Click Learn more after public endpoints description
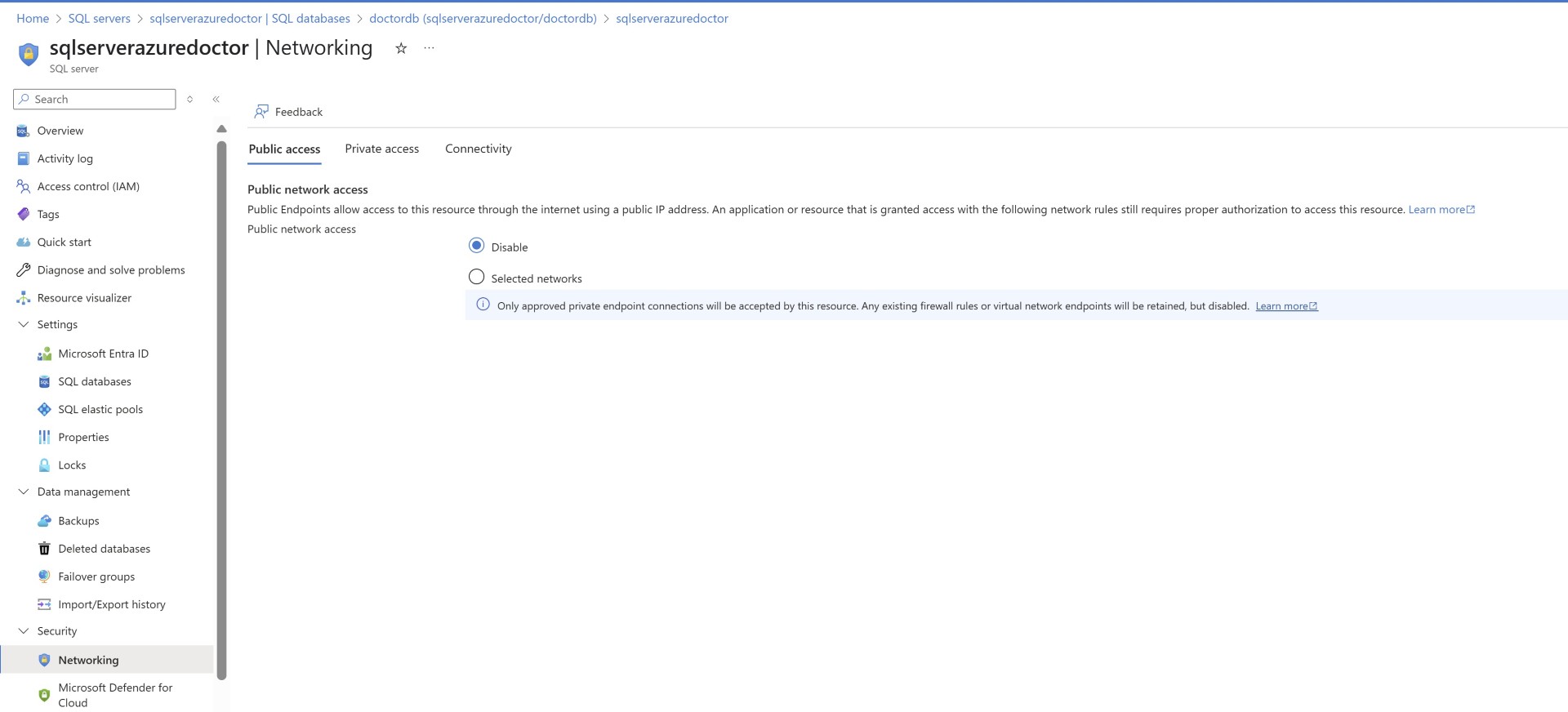Screen dimensions: 1568x712 coord(1441,210)
